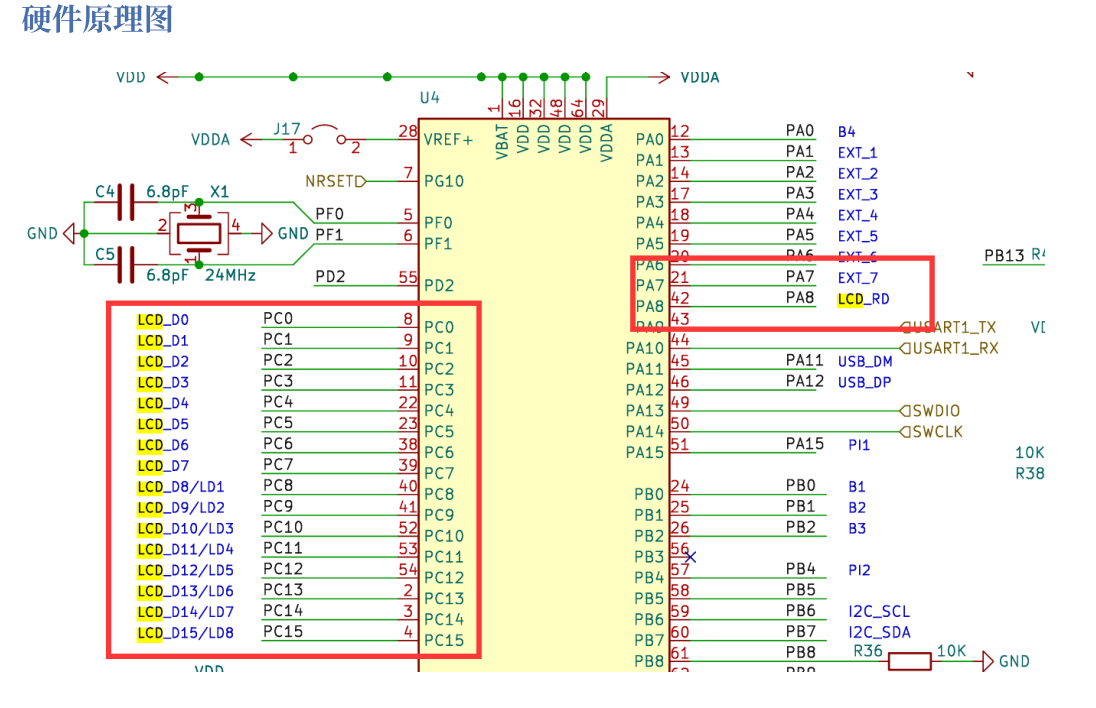This screenshot has height=708, width=1096.
Task: Click the LCD_D1 net label
Action: click(x=163, y=341)
